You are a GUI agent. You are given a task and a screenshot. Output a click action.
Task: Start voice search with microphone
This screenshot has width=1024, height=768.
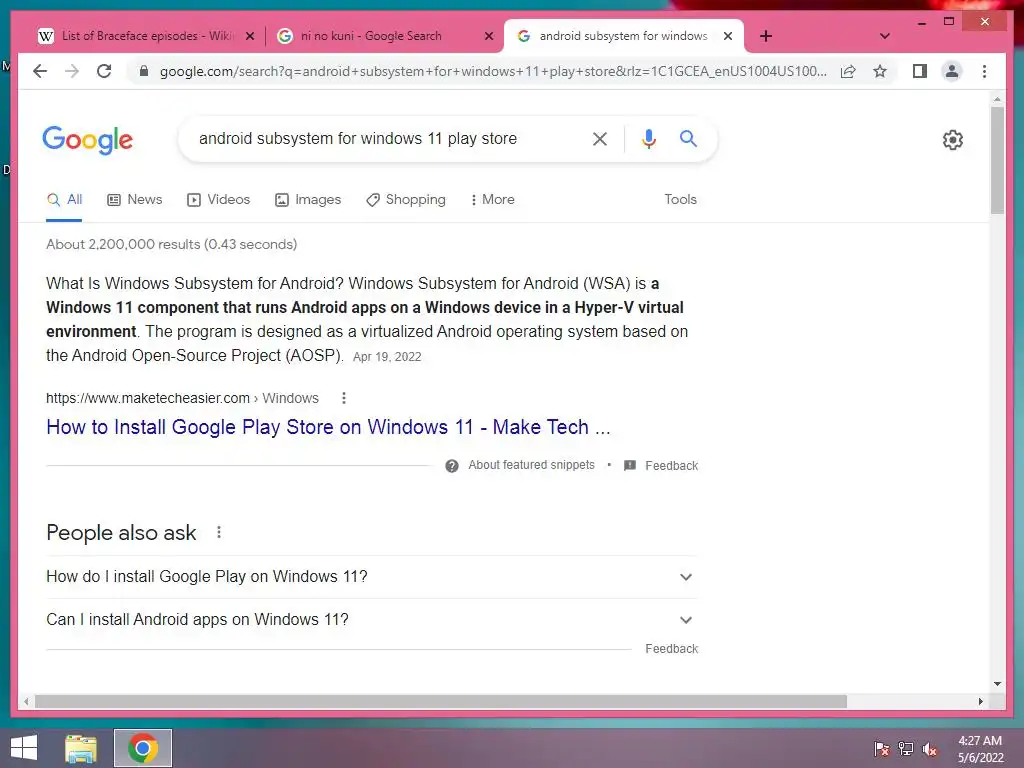[x=648, y=138]
